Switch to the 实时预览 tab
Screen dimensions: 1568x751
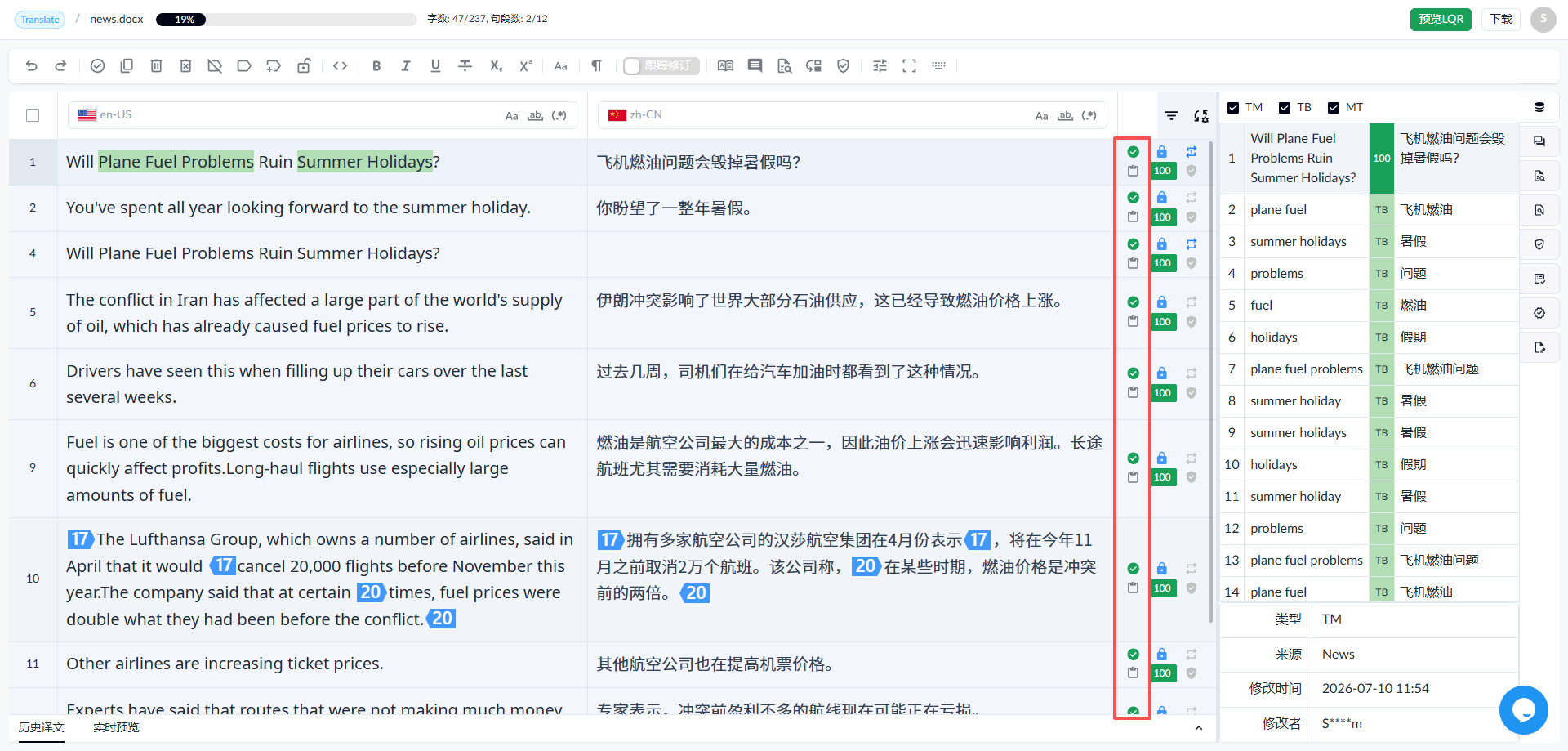tap(116, 727)
